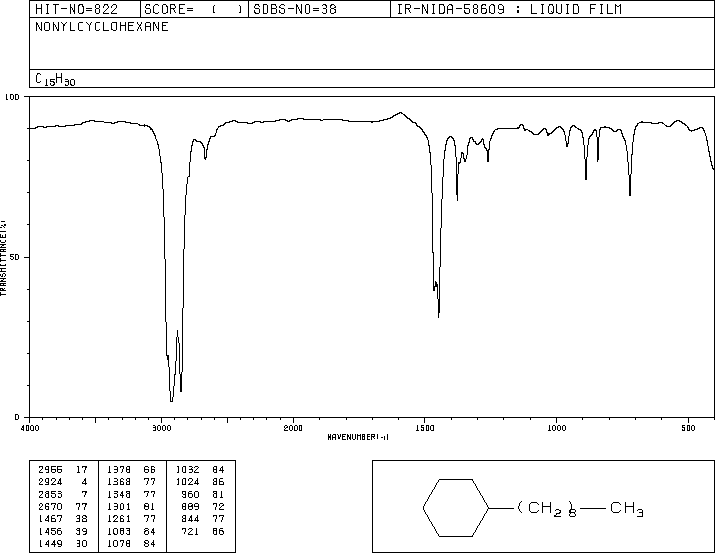Click the transmittance value '66' beside 1378

(150, 469)
